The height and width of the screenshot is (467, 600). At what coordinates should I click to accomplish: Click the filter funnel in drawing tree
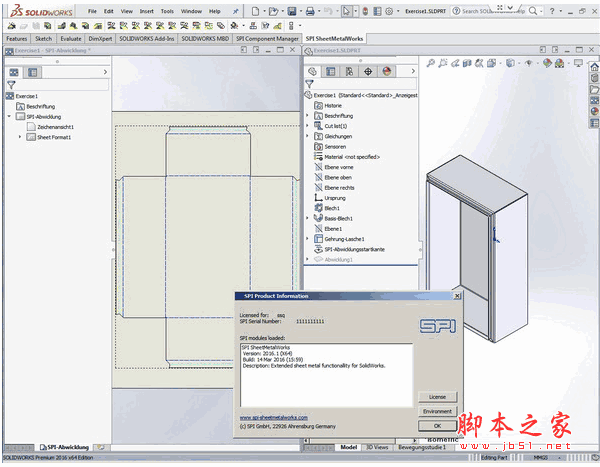pos(11,85)
